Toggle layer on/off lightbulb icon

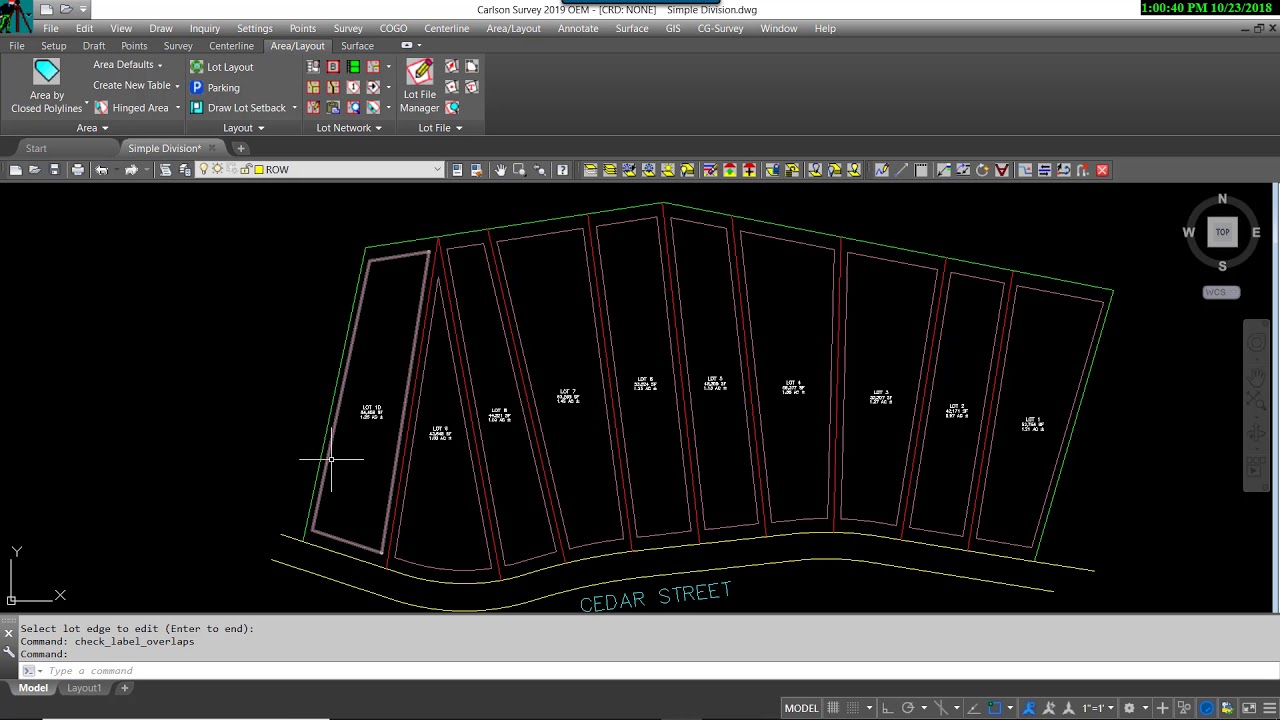203,170
